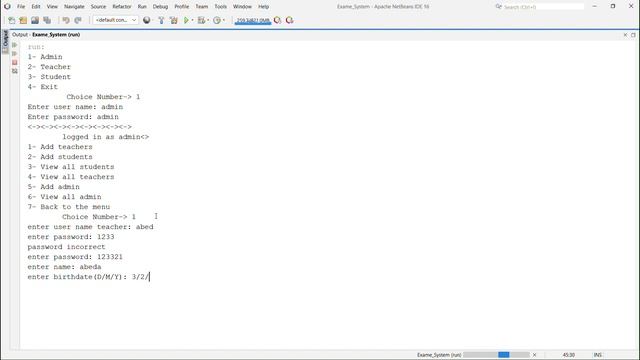Click the New File toolbar icon
640x360 pixels.
tap(11, 20)
